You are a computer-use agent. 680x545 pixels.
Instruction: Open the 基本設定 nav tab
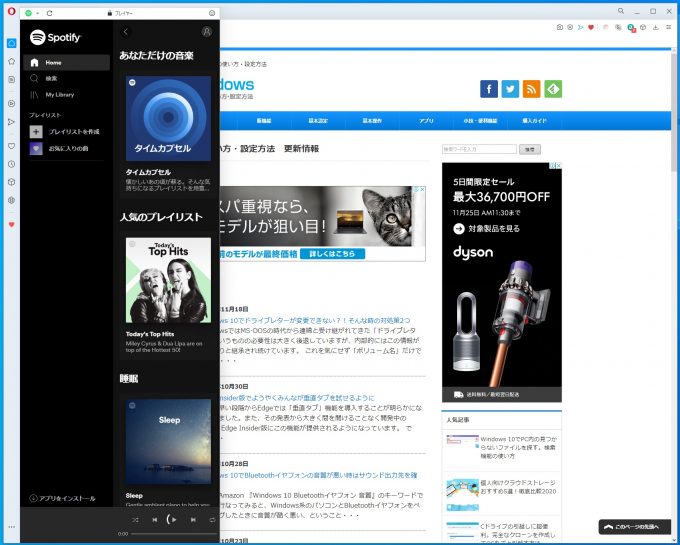(x=318, y=121)
